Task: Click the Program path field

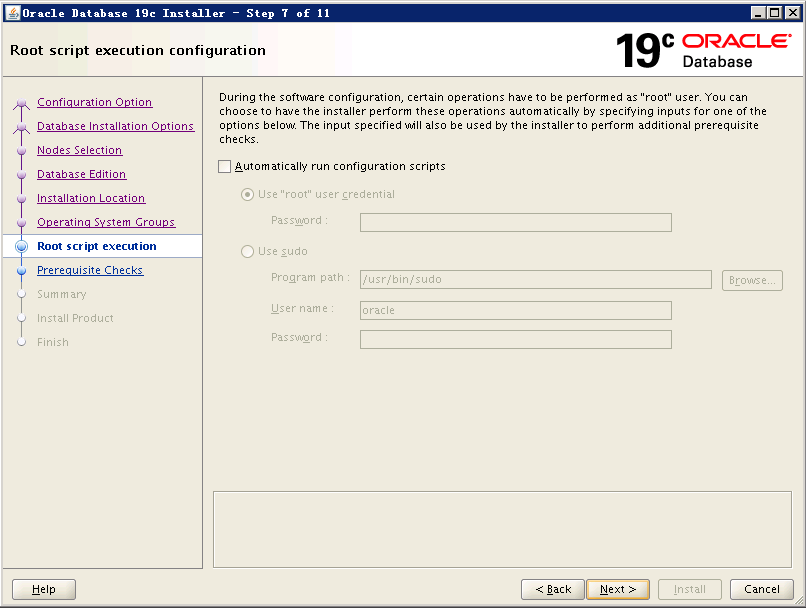Action: (536, 280)
